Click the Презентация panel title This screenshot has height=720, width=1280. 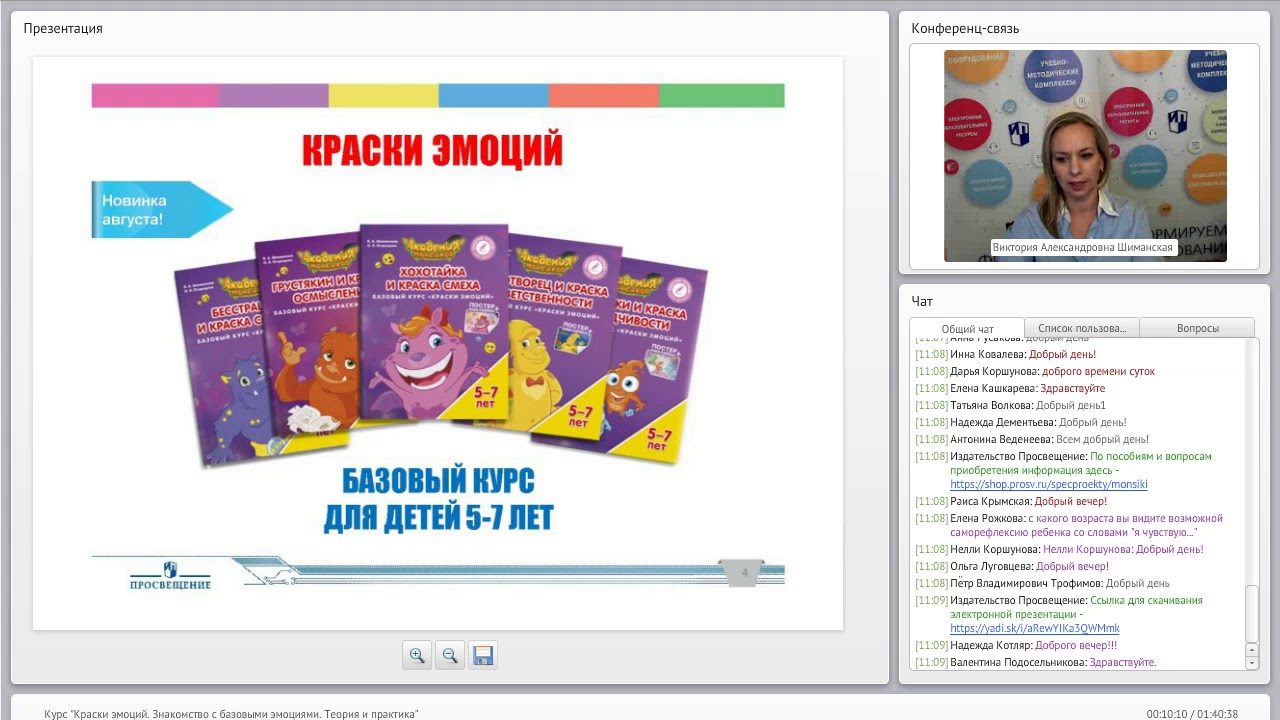[63, 28]
